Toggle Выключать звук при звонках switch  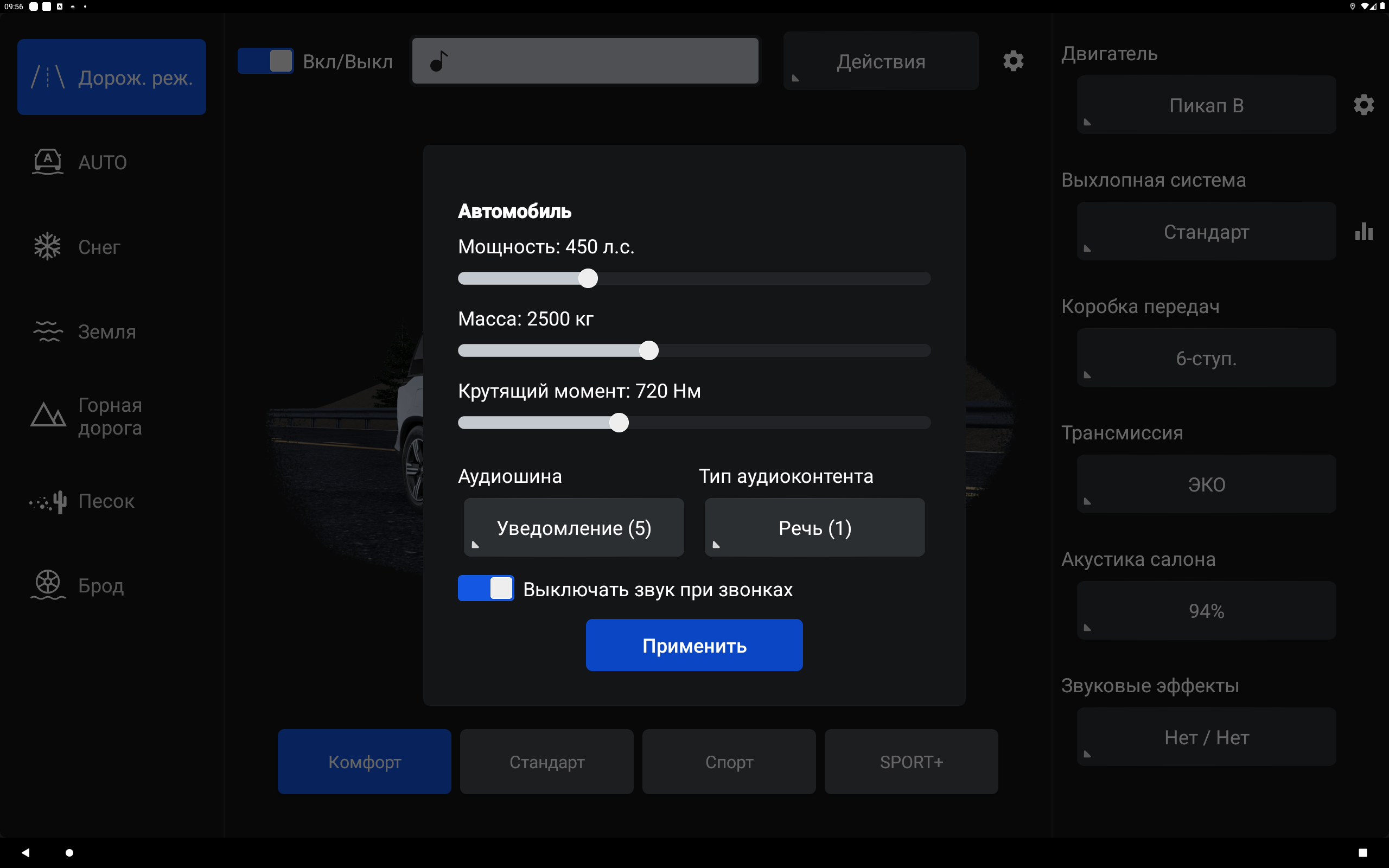486,589
